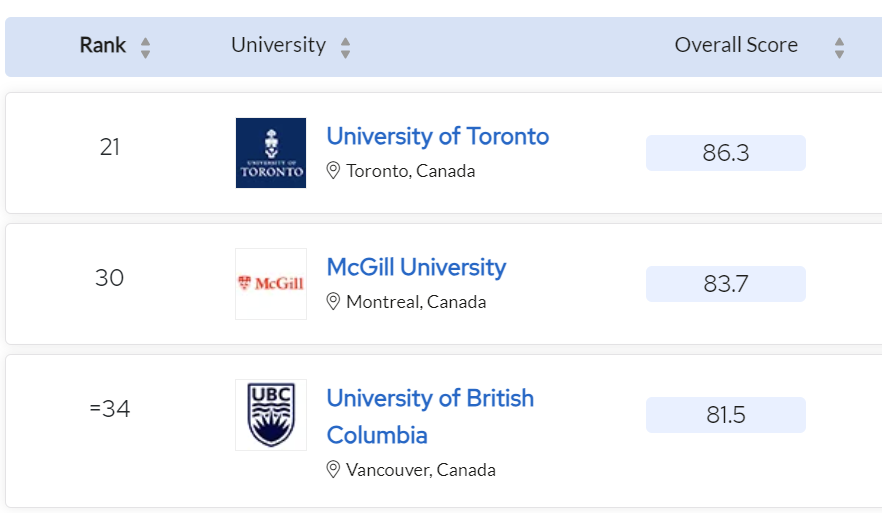The width and height of the screenshot is (882, 513).
Task: Click the University column header text
Action: (278, 45)
